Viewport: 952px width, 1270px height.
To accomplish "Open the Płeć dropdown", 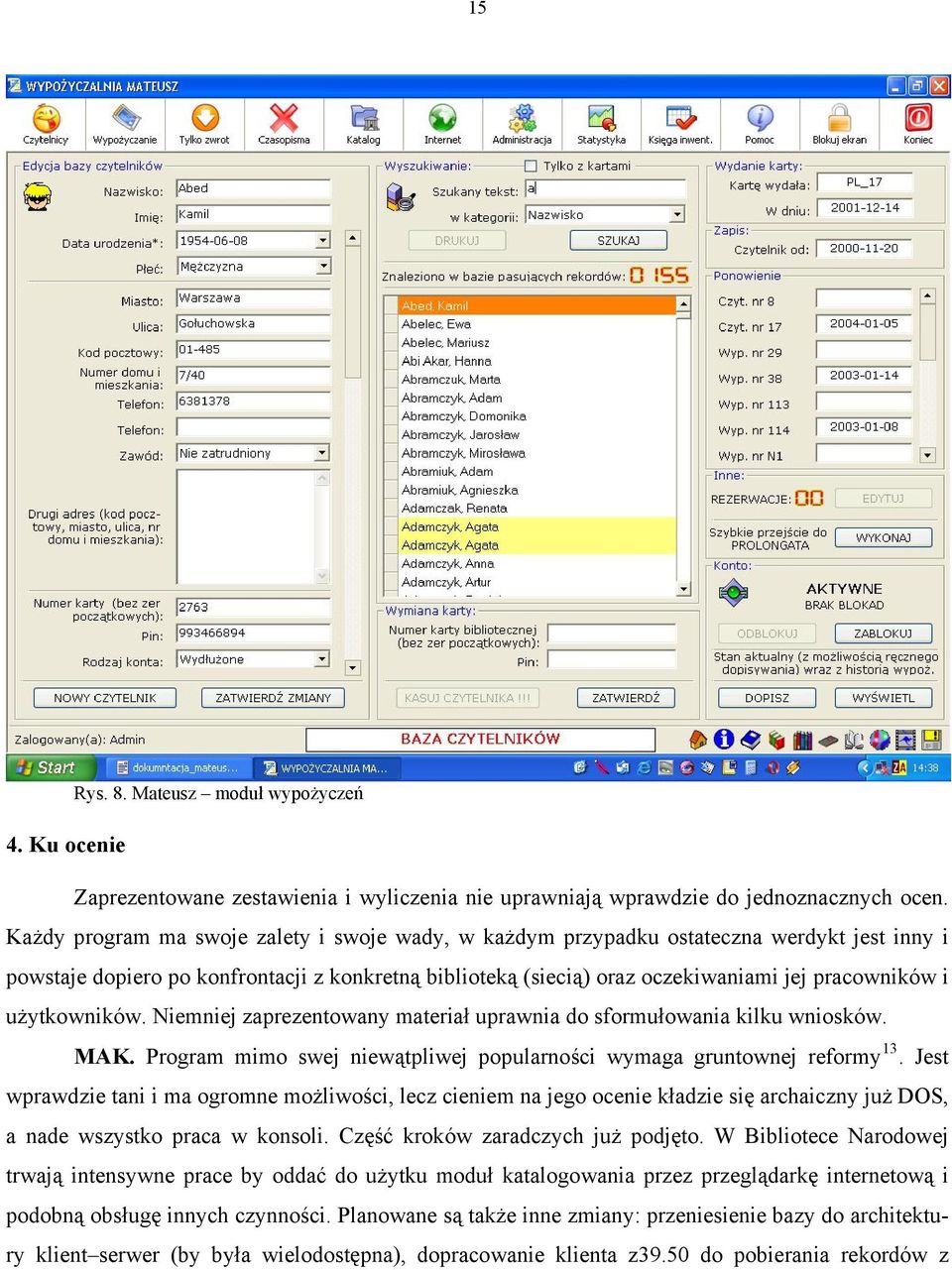I will pyautogui.click(x=323, y=267).
